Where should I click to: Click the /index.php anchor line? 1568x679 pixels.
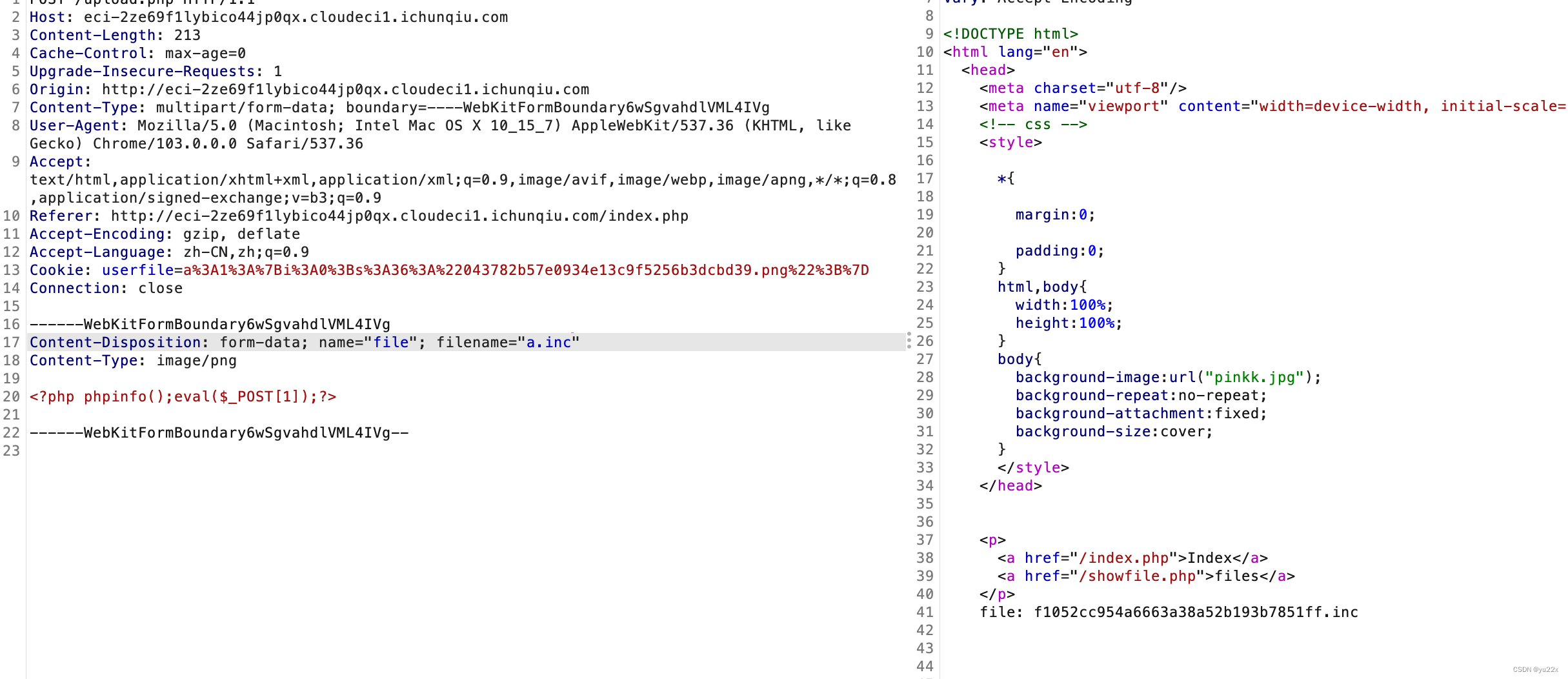[x=1132, y=558]
